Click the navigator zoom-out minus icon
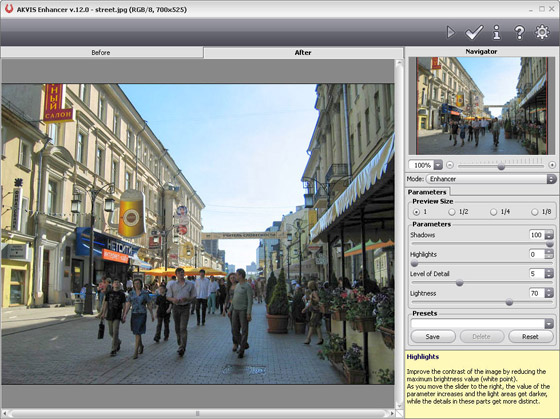 click(x=450, y=165)
